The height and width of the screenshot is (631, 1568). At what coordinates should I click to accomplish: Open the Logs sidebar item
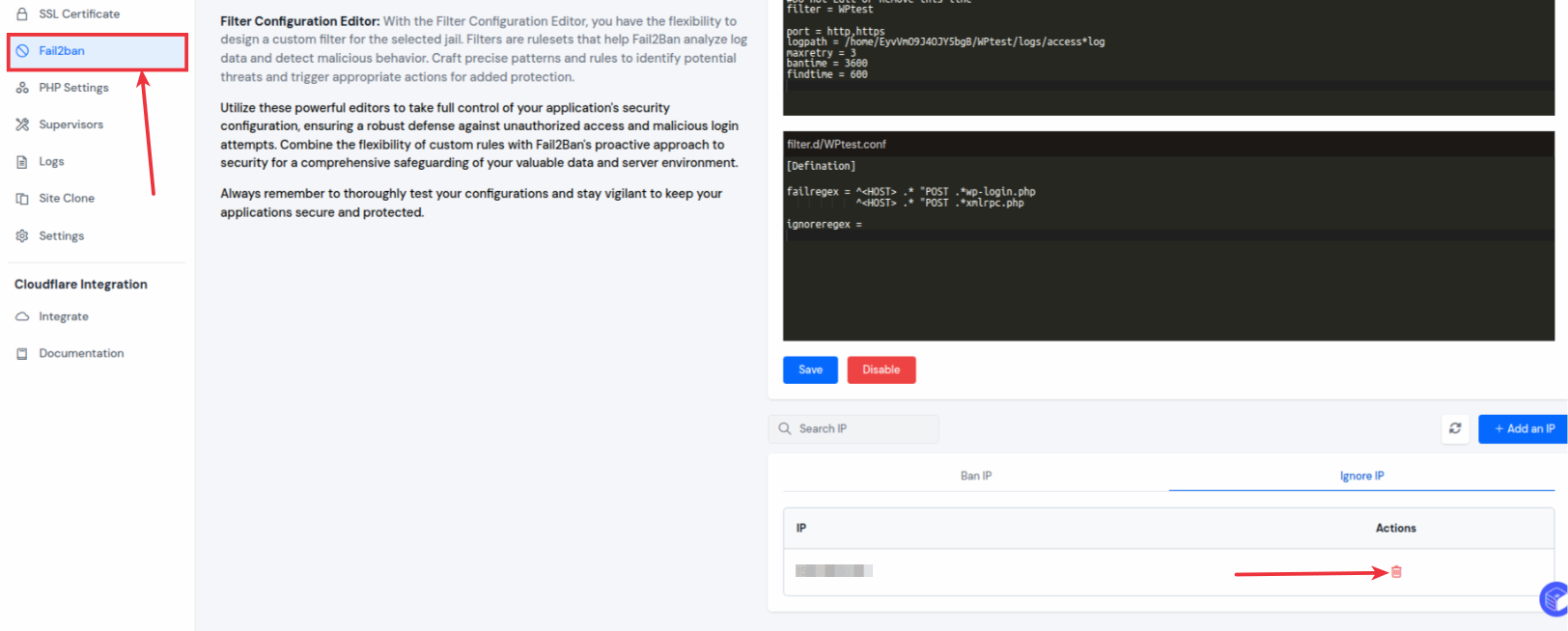click(51, 161)
